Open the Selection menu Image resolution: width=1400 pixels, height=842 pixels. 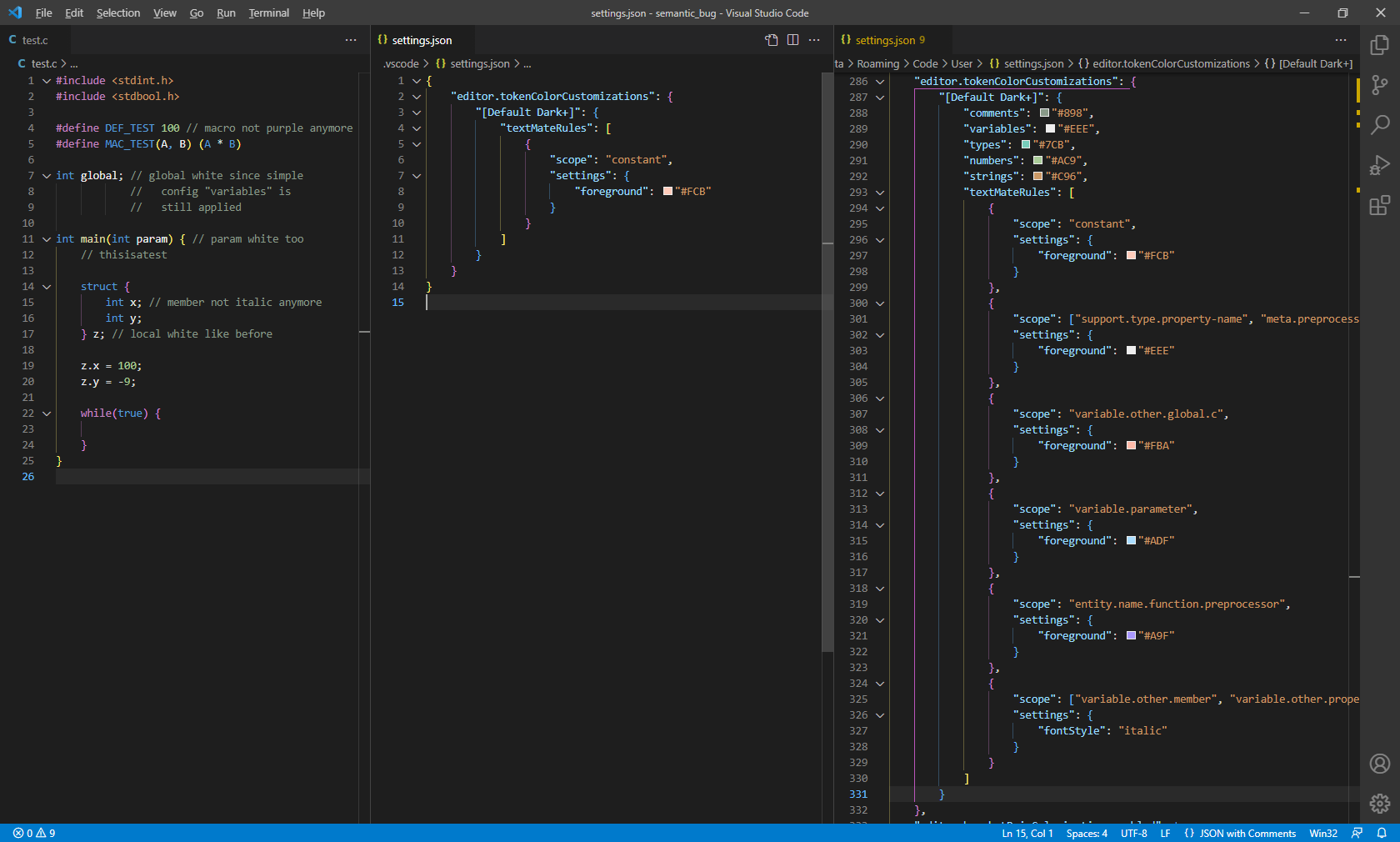(117, 13)
